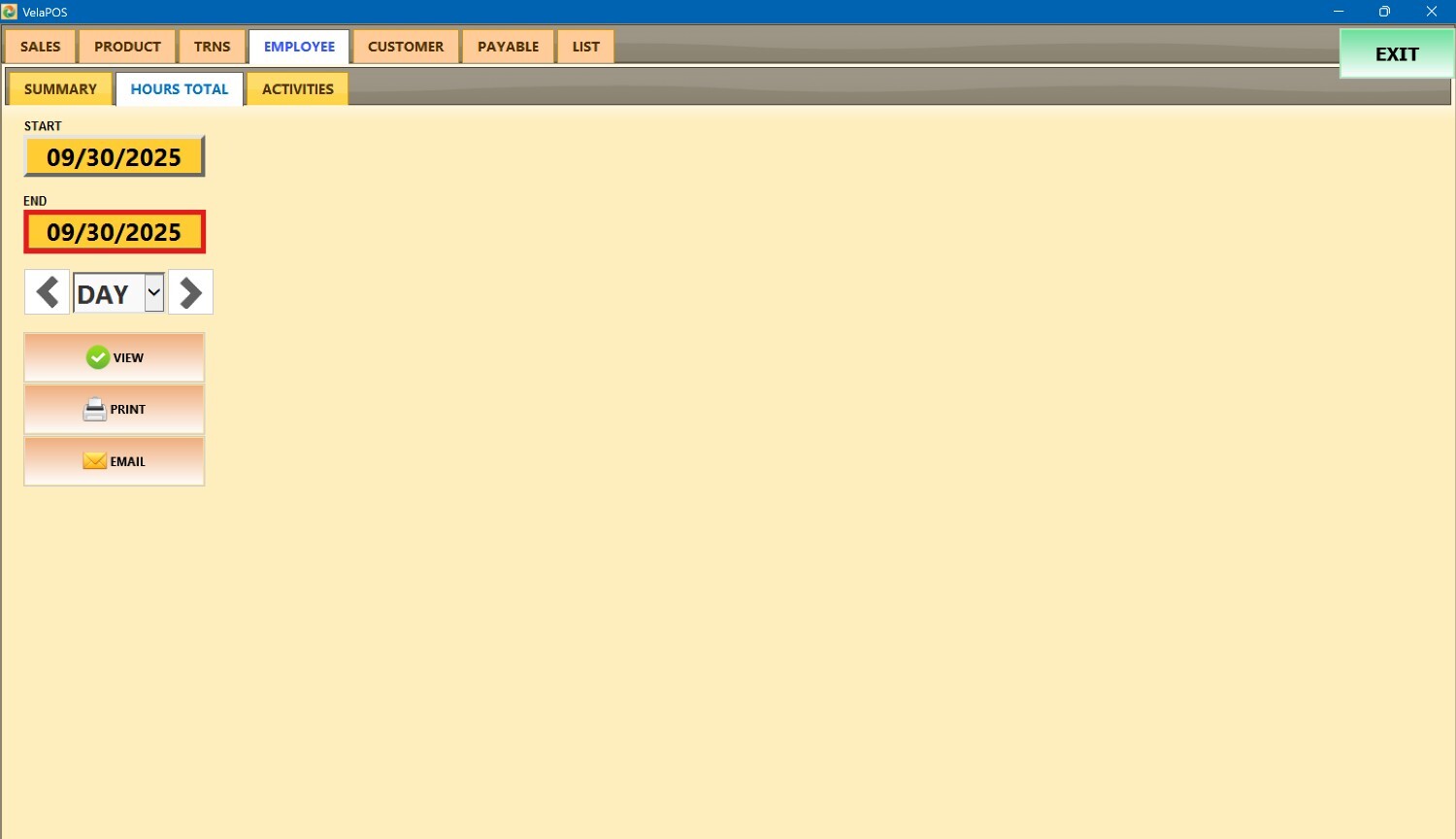Click the green checkmark View icon
This screenshot has height=839, width=1456.
pos(98,357)
